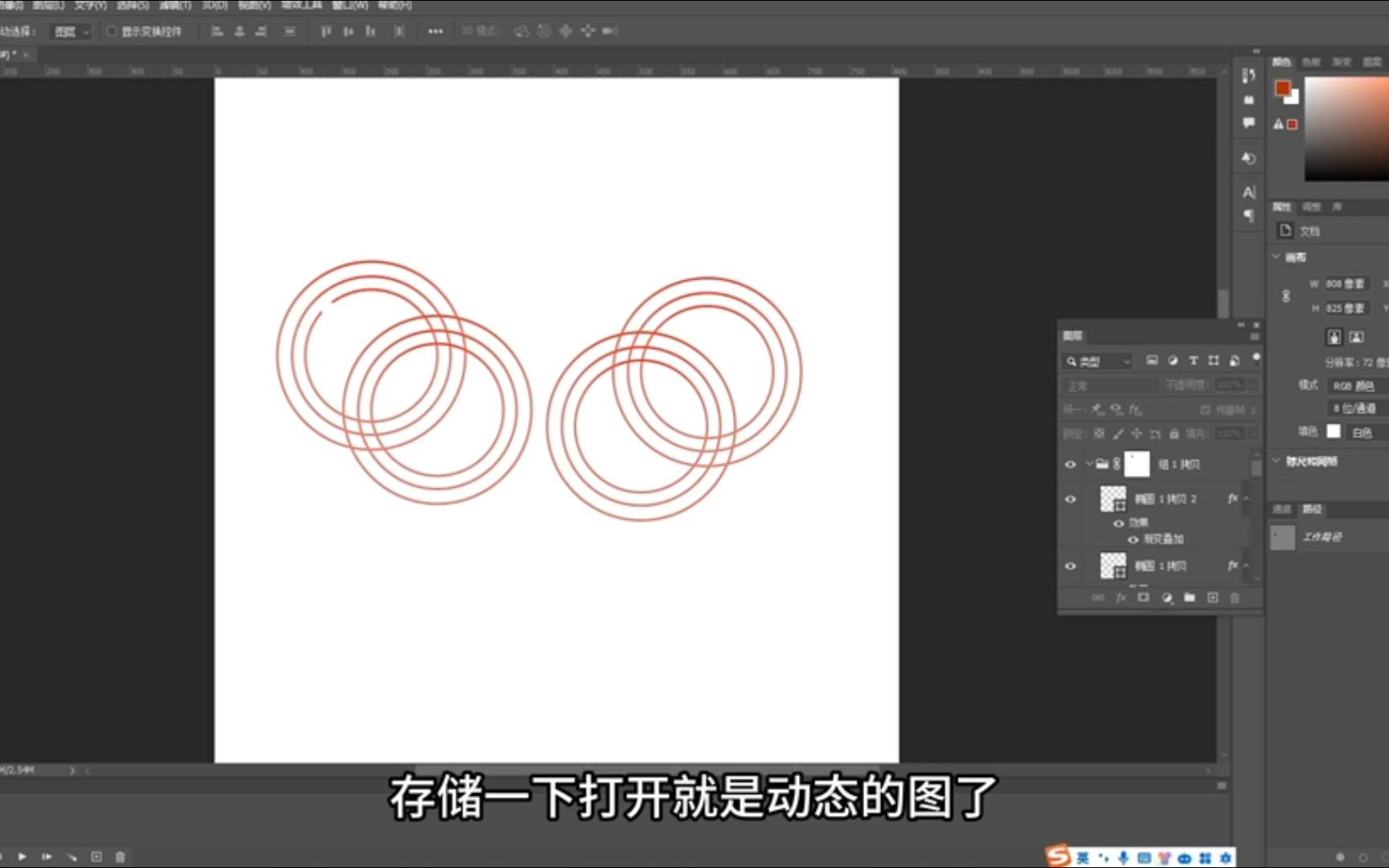
Task: Select the 工作路径 thumbnail in Paths
Action: pyautogui.click(x=1284, y=537)
